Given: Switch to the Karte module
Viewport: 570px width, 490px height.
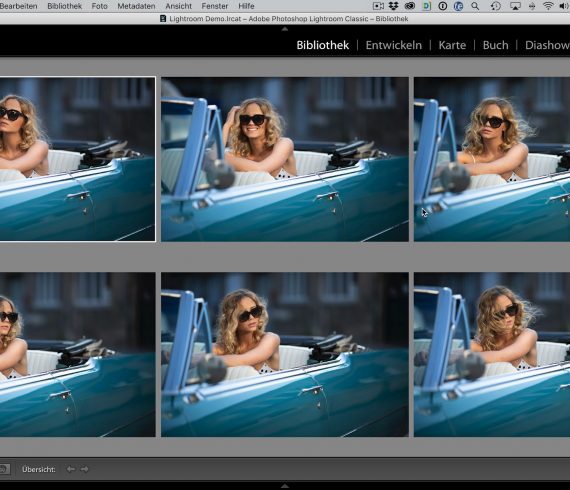Looking at the screenshot, I should click(x=452, y=45).
